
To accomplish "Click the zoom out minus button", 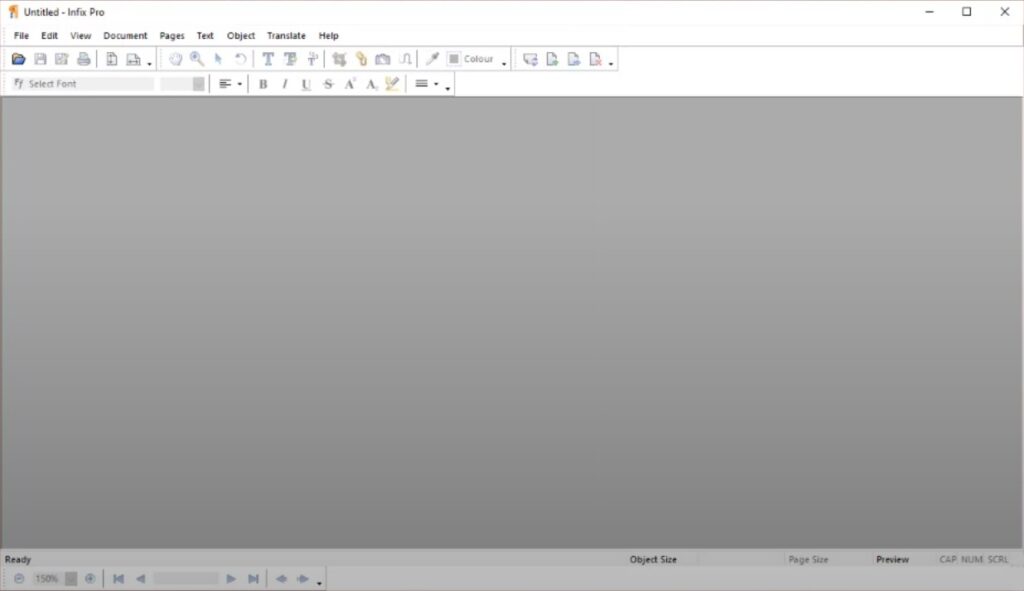I will click(19, 579).
